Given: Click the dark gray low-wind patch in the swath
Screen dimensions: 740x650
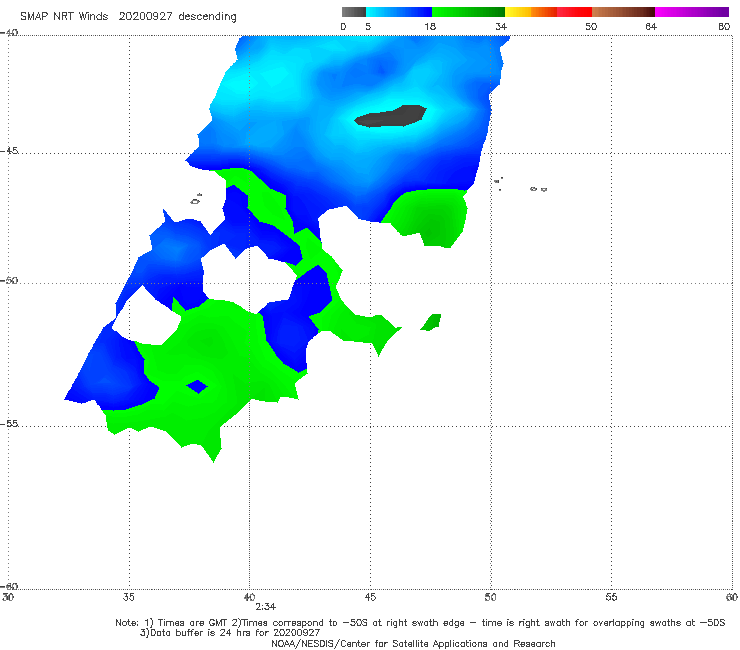Looking at the screenshot, I should click(391, 116).
